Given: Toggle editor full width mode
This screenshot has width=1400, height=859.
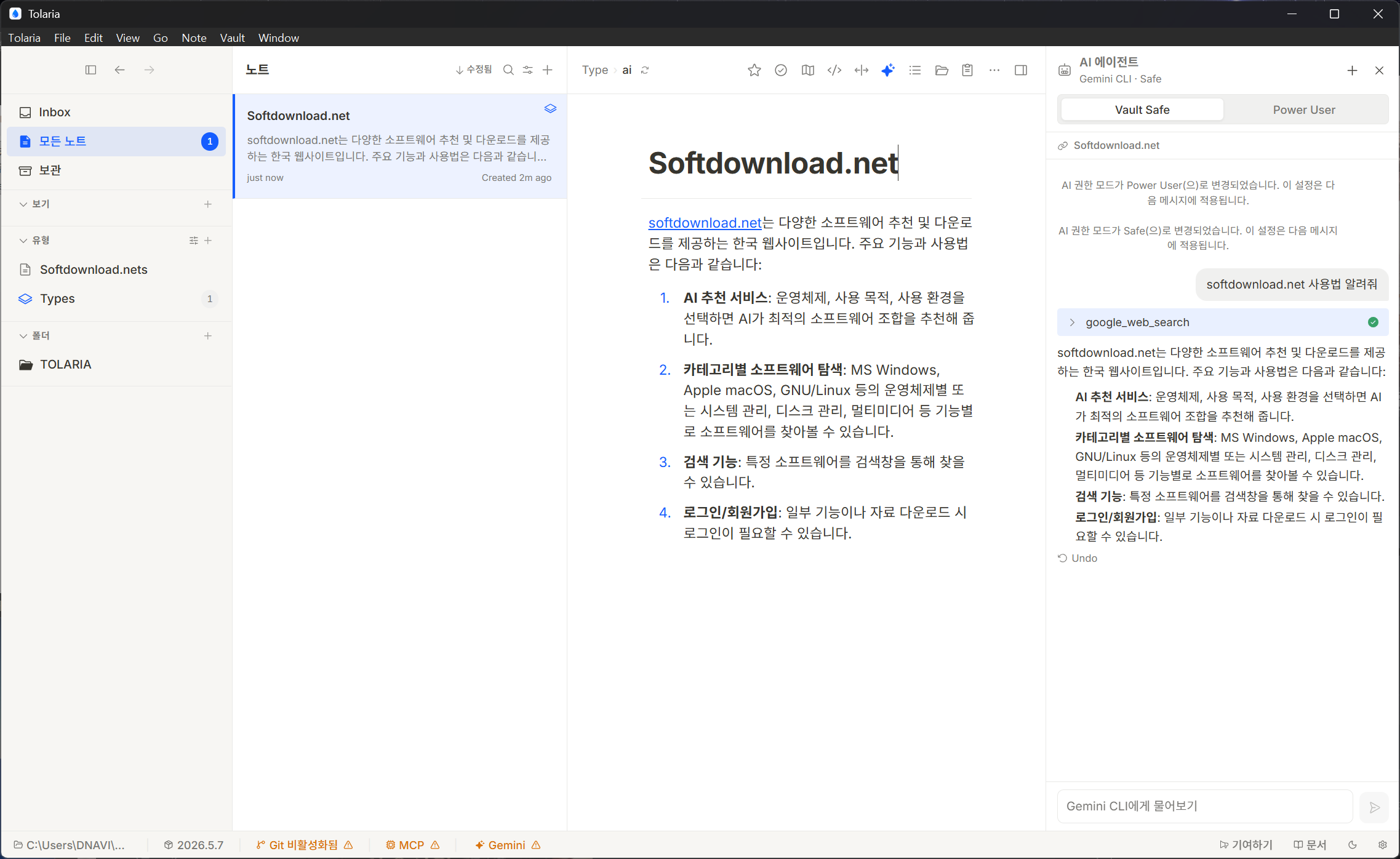Looking at the screenshot, I should 862,70.
